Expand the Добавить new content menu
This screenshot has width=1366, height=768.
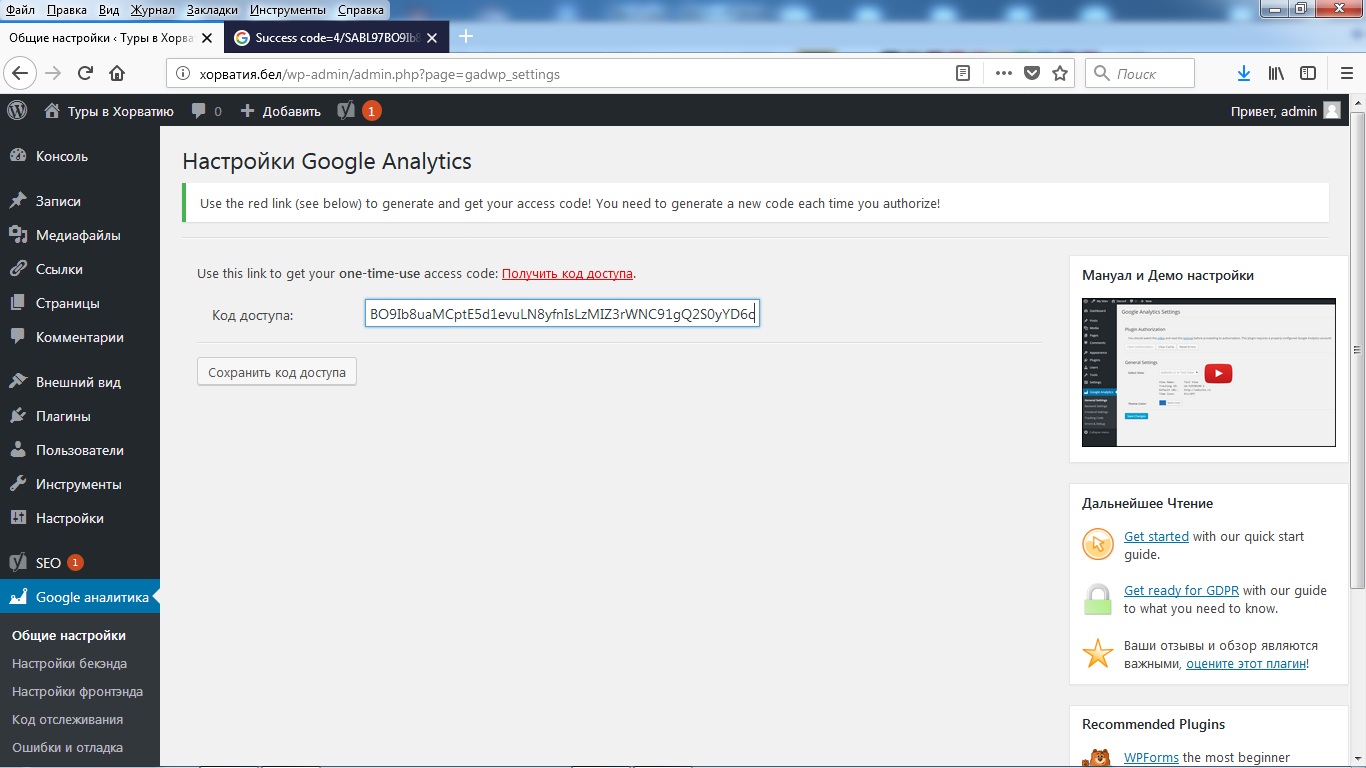281,111
